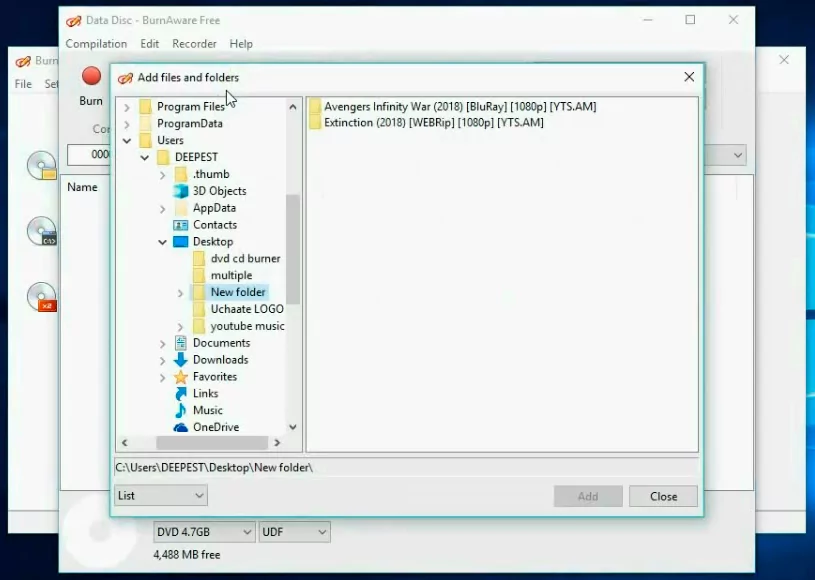Click the tree horizontal scrollbar right arrow
This screenshot has width=815, height=580.
[x=277, y=443]
